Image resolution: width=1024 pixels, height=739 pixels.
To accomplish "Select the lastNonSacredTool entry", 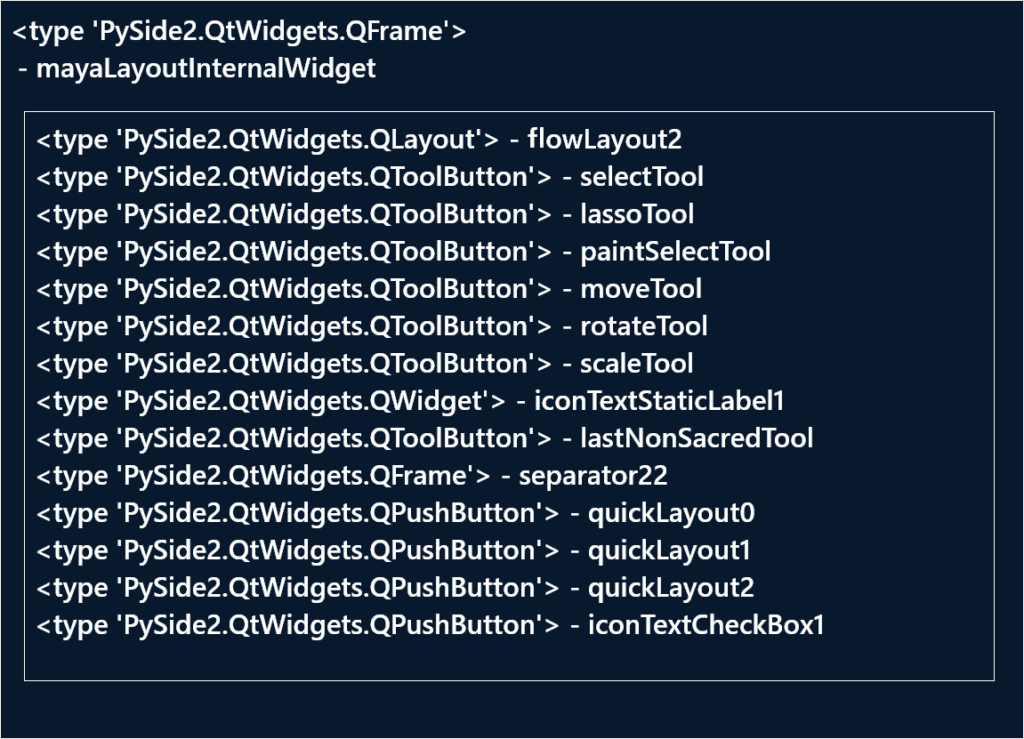I will 696,438.
